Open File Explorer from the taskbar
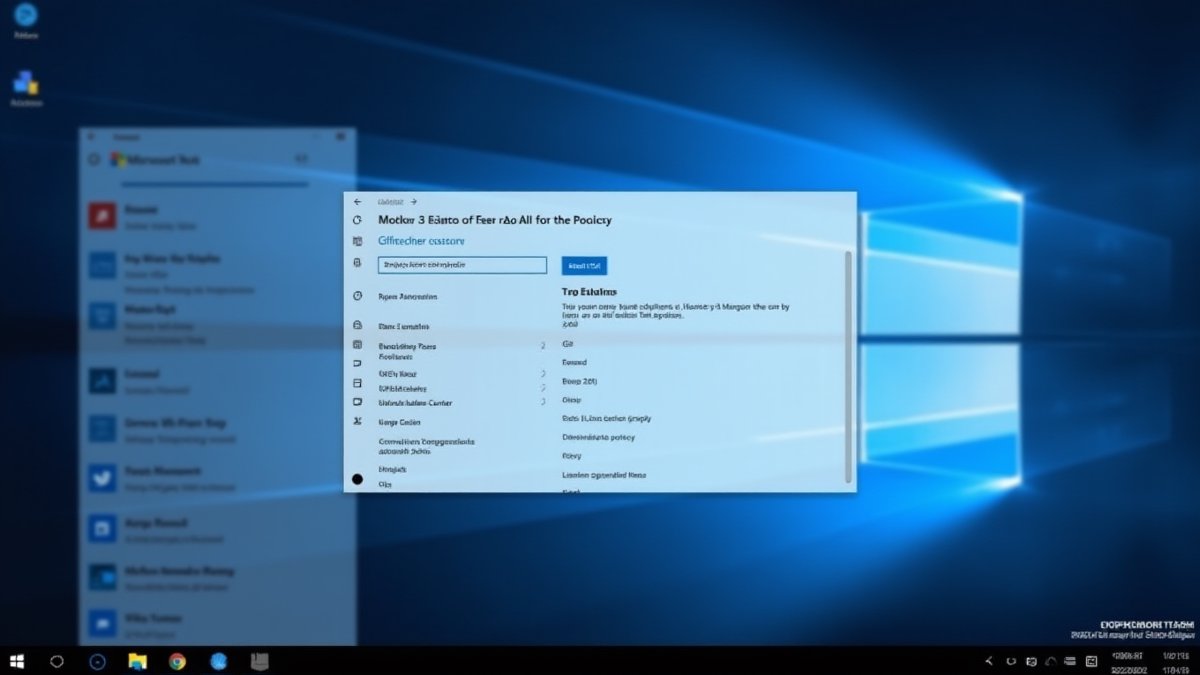 point(137,661)
